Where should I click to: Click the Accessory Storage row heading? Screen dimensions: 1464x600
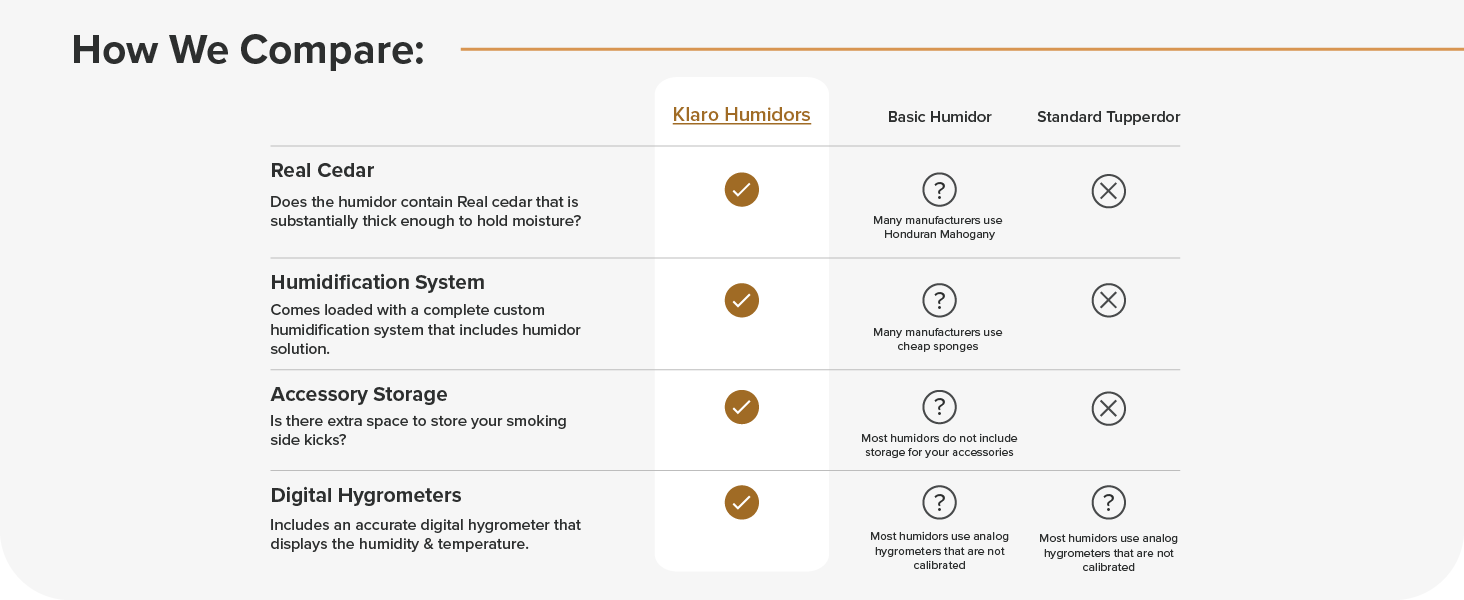(x=358, y=394)
